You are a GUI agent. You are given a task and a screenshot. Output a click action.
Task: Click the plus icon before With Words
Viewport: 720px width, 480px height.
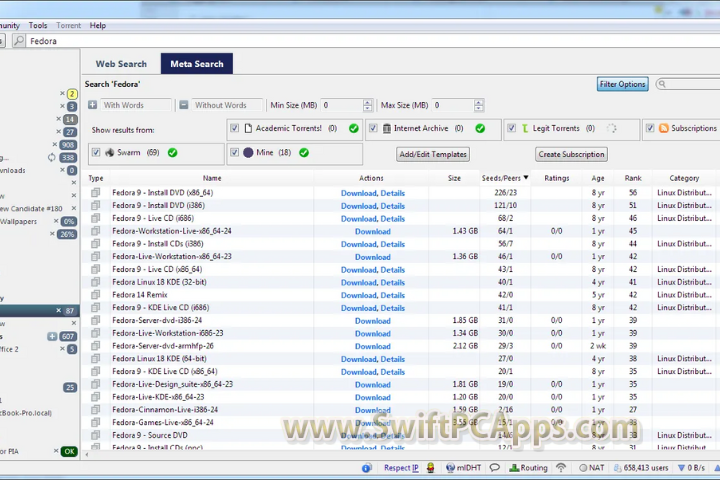pyautogui.click(x=92, y=105)
